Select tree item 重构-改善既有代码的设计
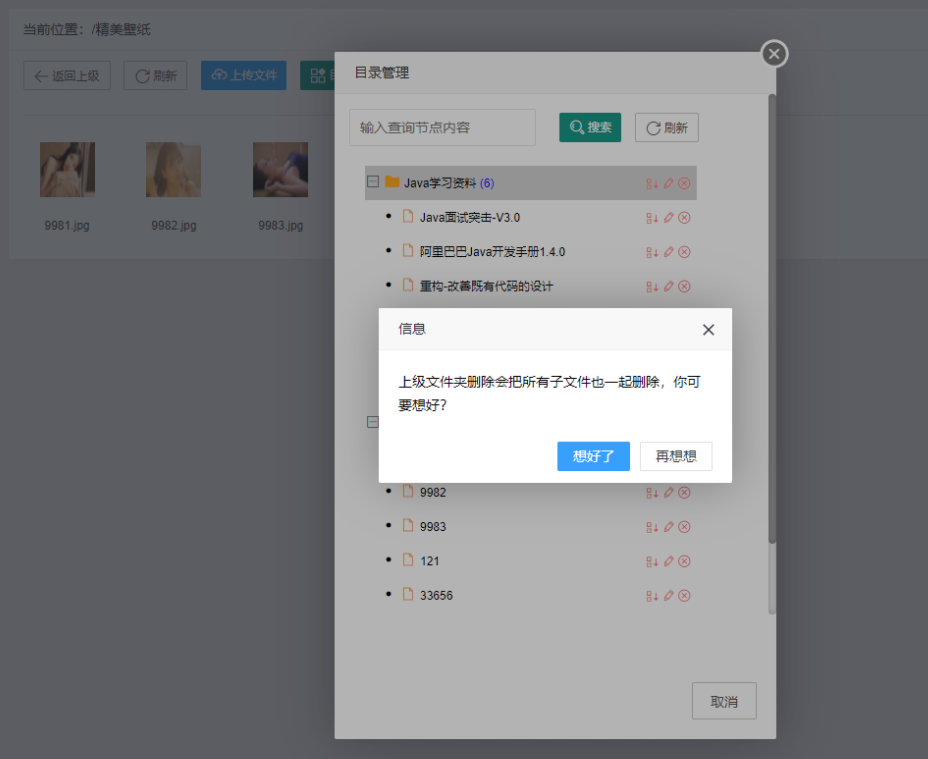The height and width of the screenshot is (759, 928). pos(486,287)
